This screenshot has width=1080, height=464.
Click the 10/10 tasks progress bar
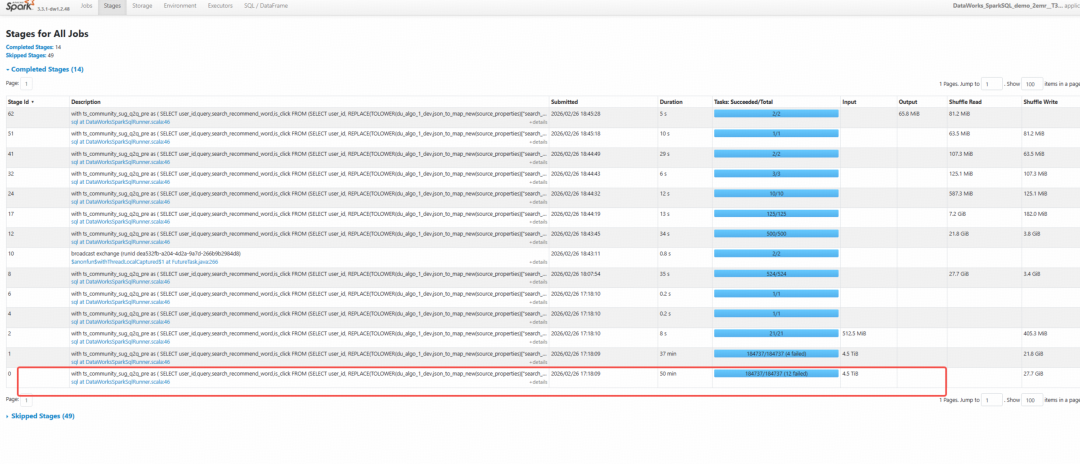coord(776,193)
